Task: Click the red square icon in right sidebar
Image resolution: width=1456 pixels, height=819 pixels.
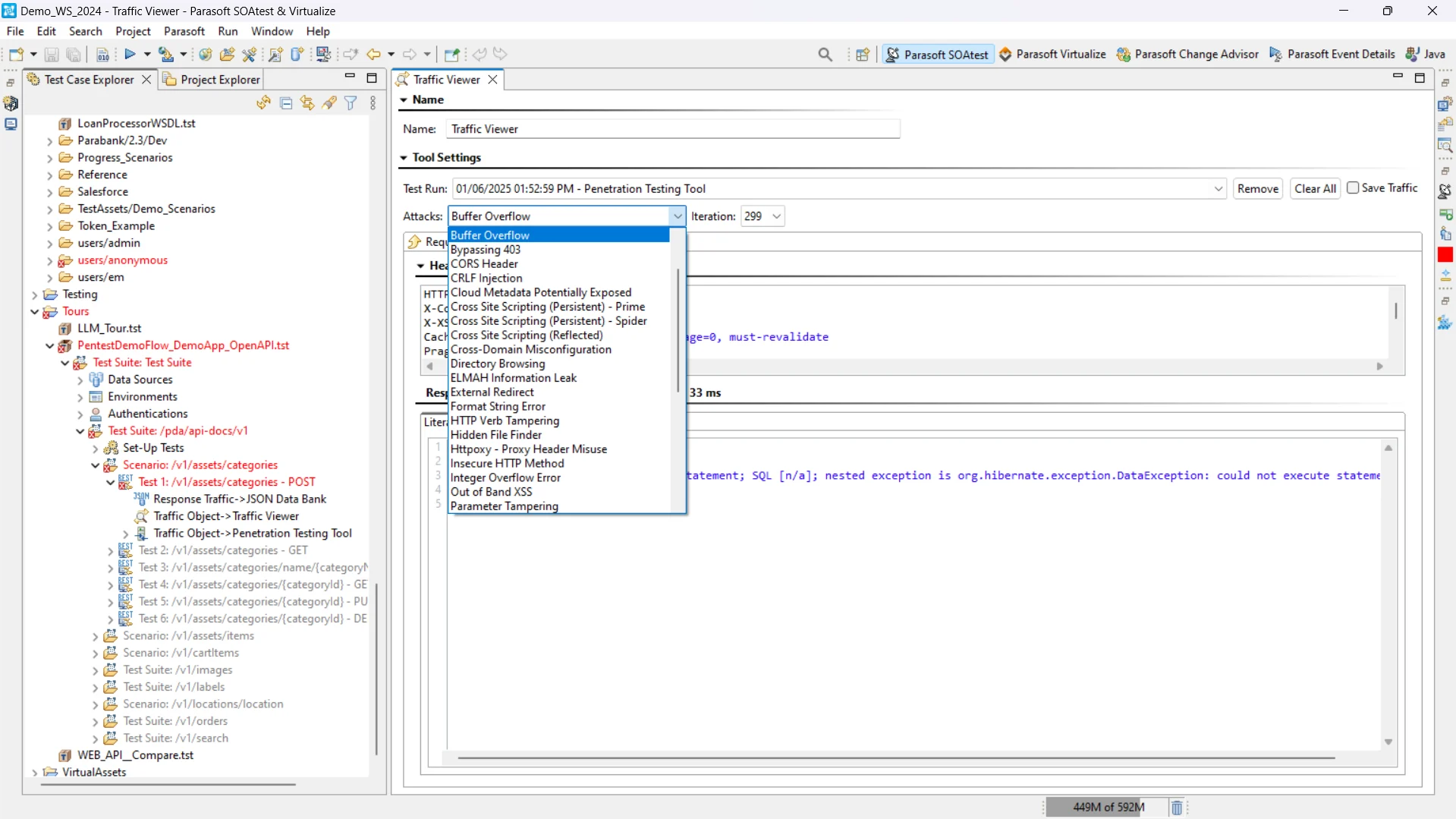Action: tap(1445, 255)
